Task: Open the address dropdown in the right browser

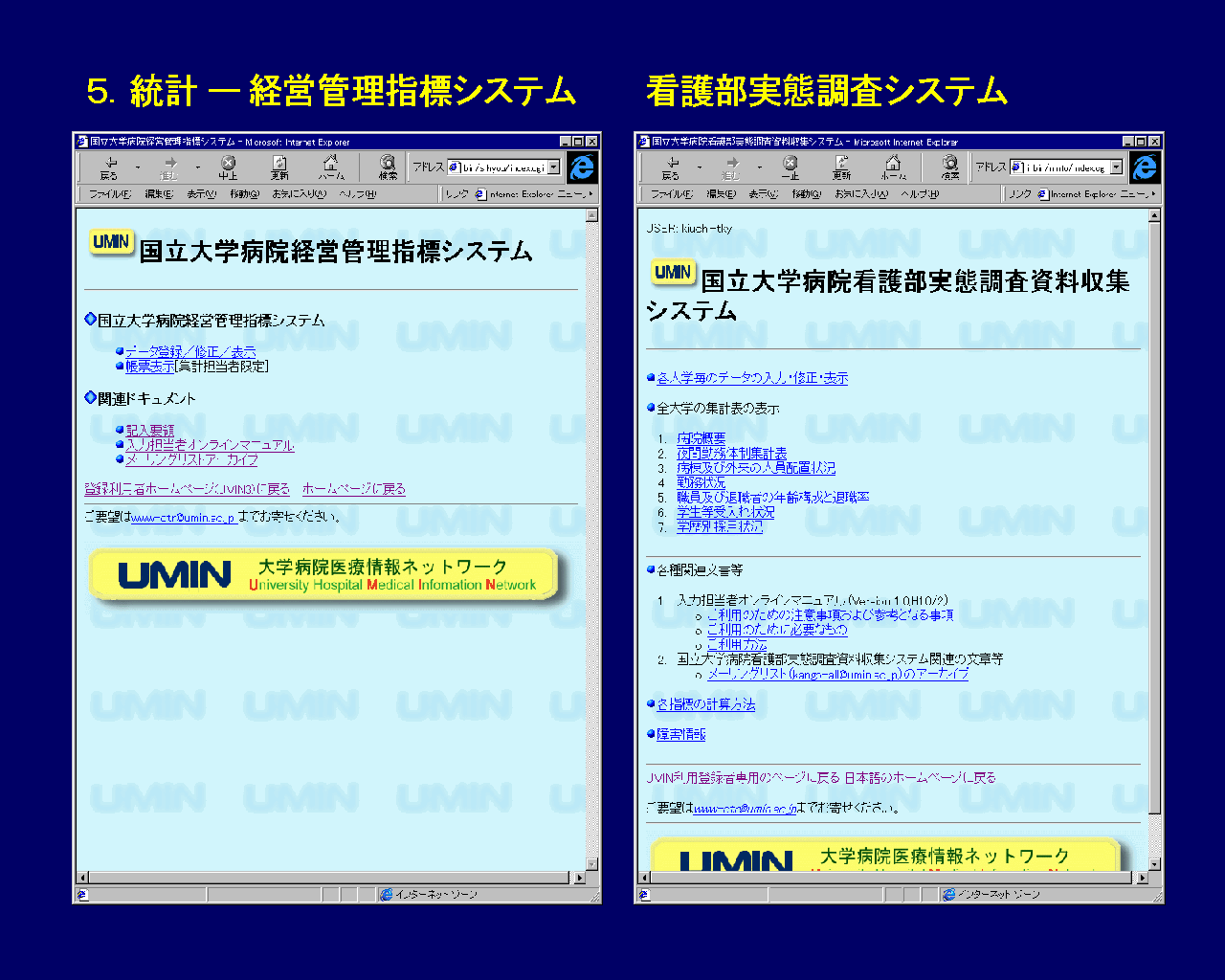Action: pos(1115,167)
